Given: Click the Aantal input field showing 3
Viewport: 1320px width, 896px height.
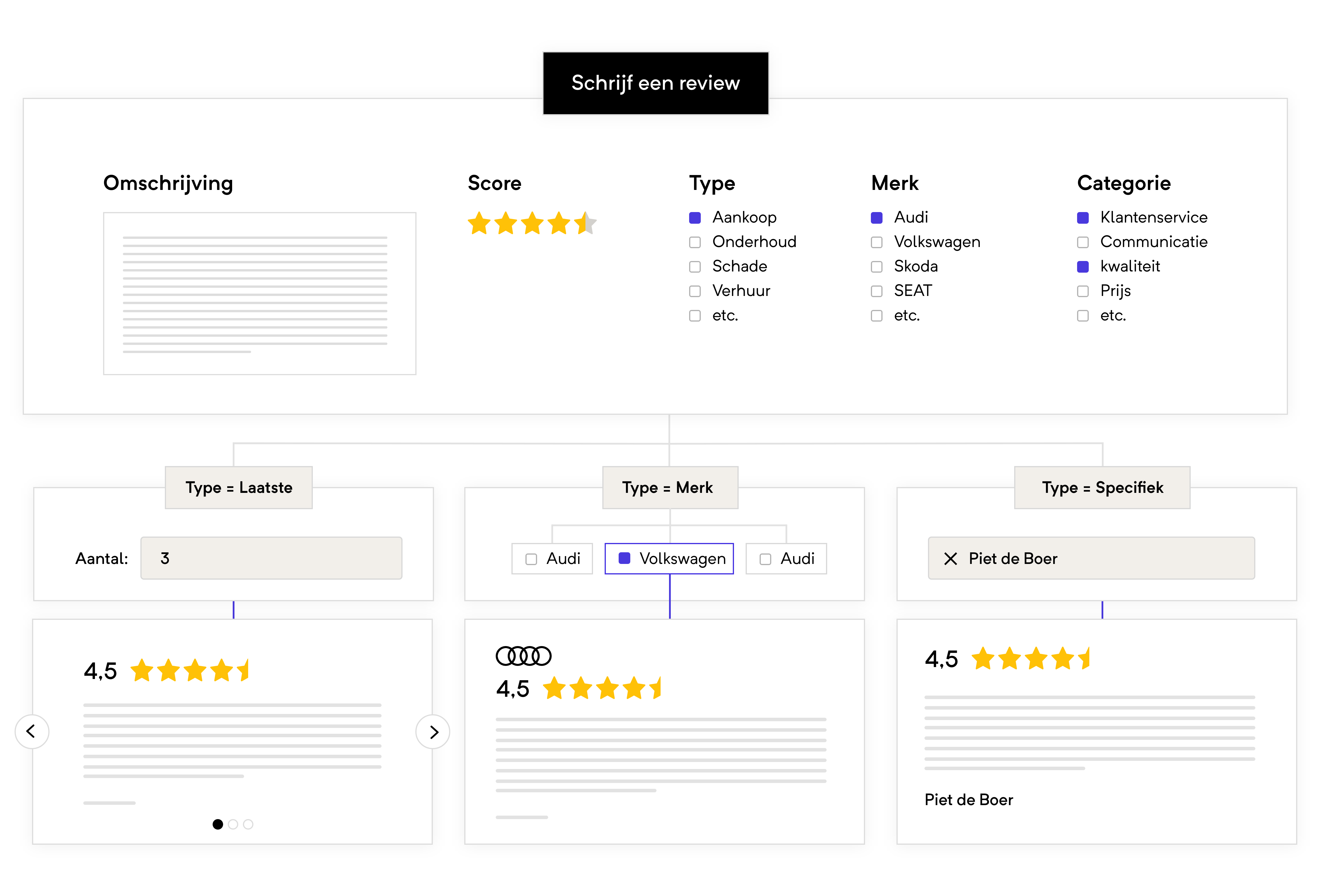Looking at the screenshot, I should (x=271, y=558).
